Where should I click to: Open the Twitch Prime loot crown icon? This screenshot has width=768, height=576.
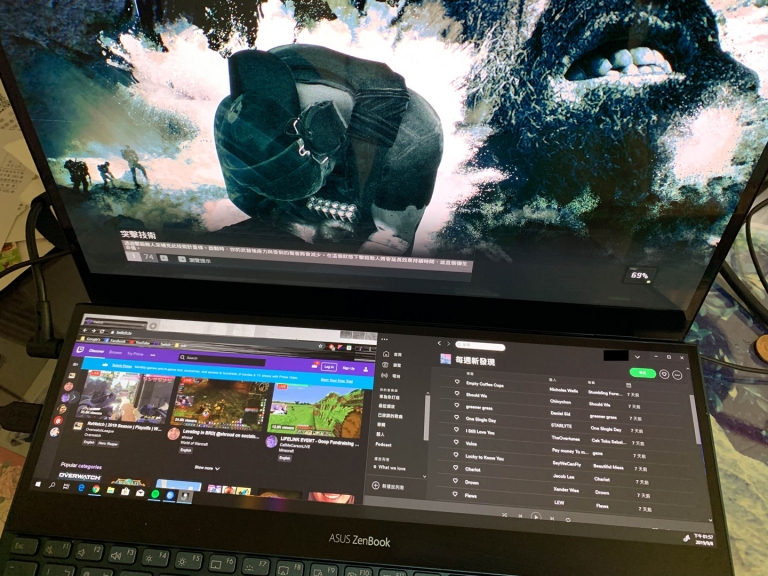point(314,365)
